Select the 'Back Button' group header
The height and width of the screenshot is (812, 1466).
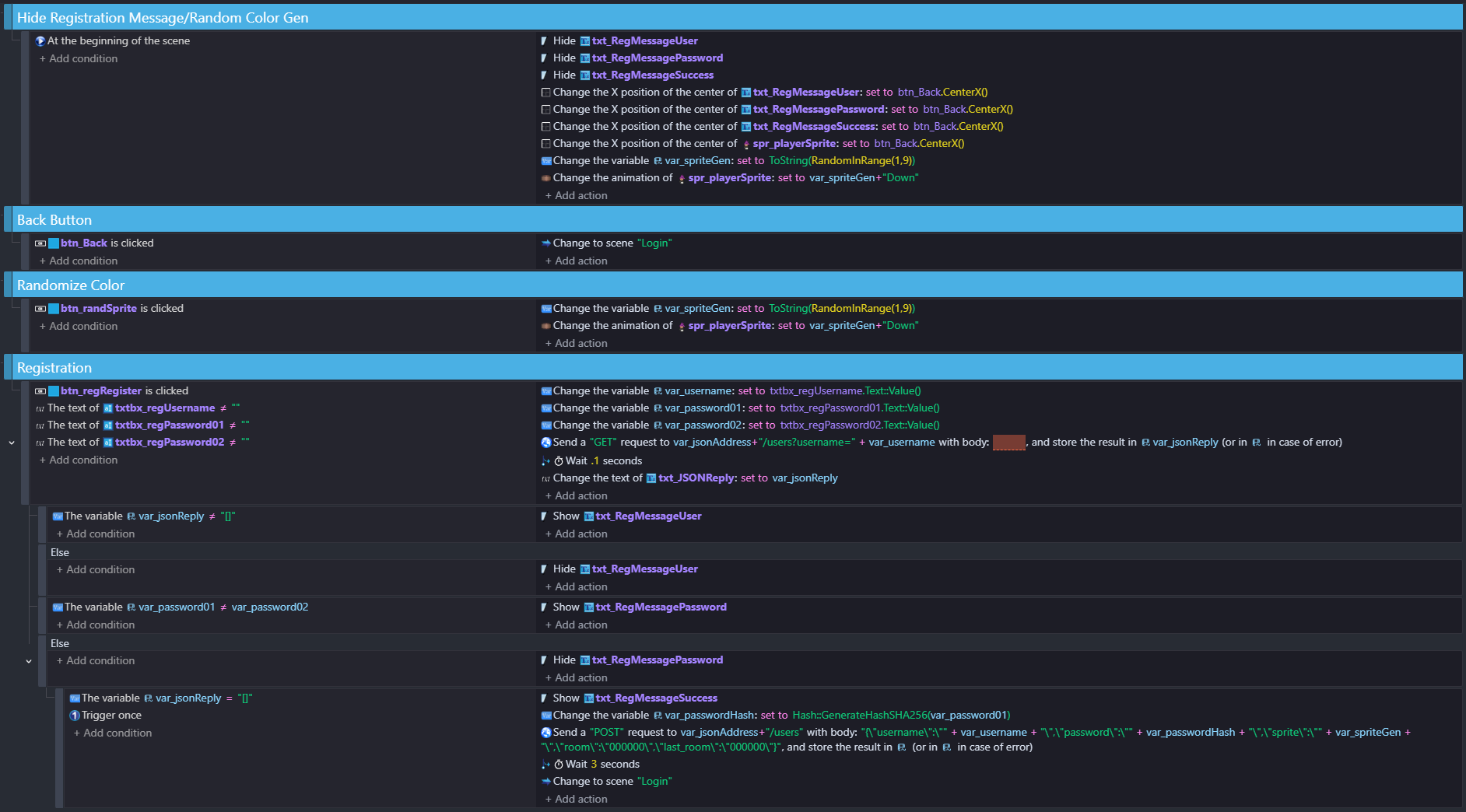tap(736, 220)
